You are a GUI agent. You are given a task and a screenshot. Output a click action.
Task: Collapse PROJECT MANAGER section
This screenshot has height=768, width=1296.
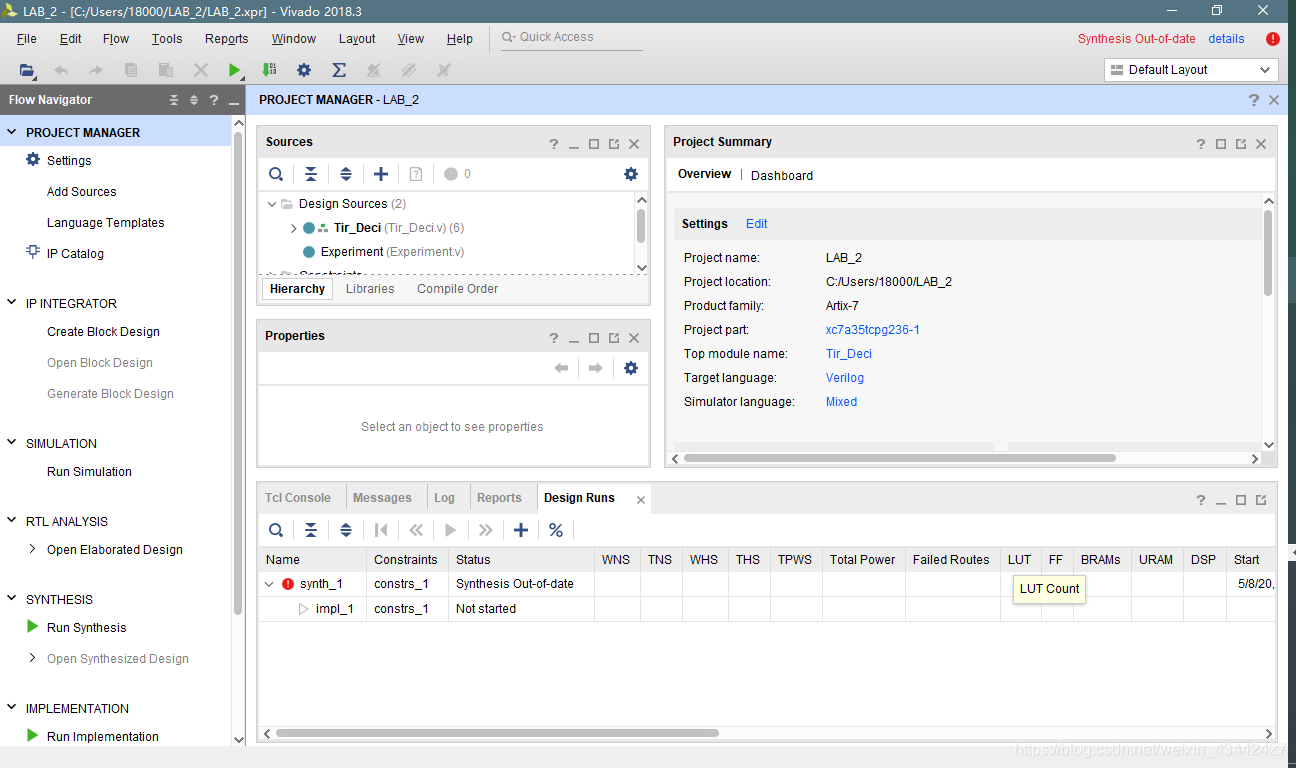click(x=12, y=132)
